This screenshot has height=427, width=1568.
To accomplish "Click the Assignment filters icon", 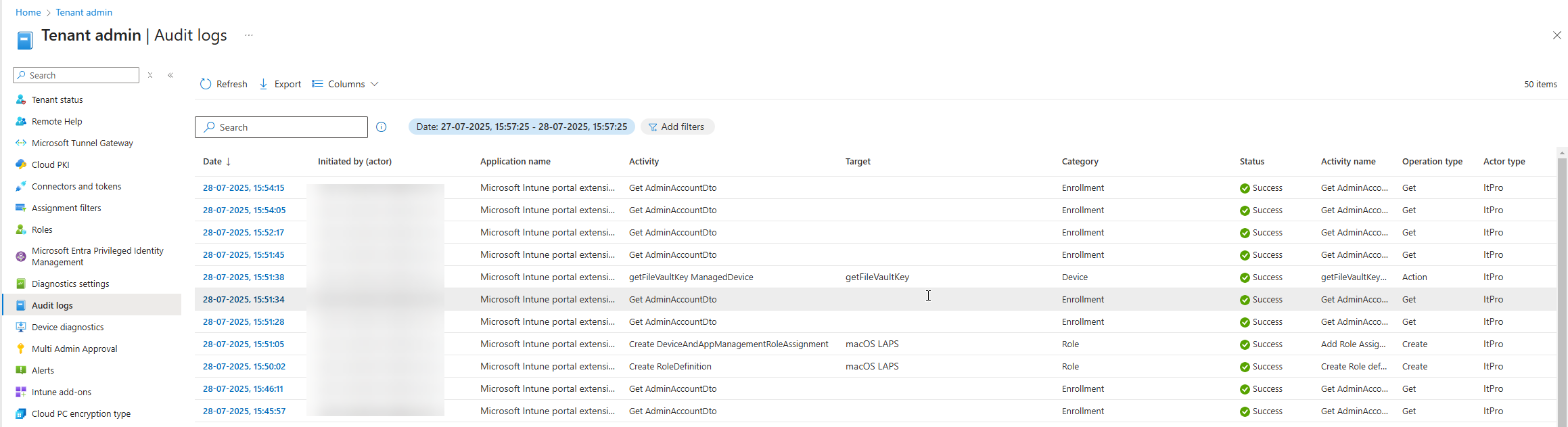I will pos(21,208).
